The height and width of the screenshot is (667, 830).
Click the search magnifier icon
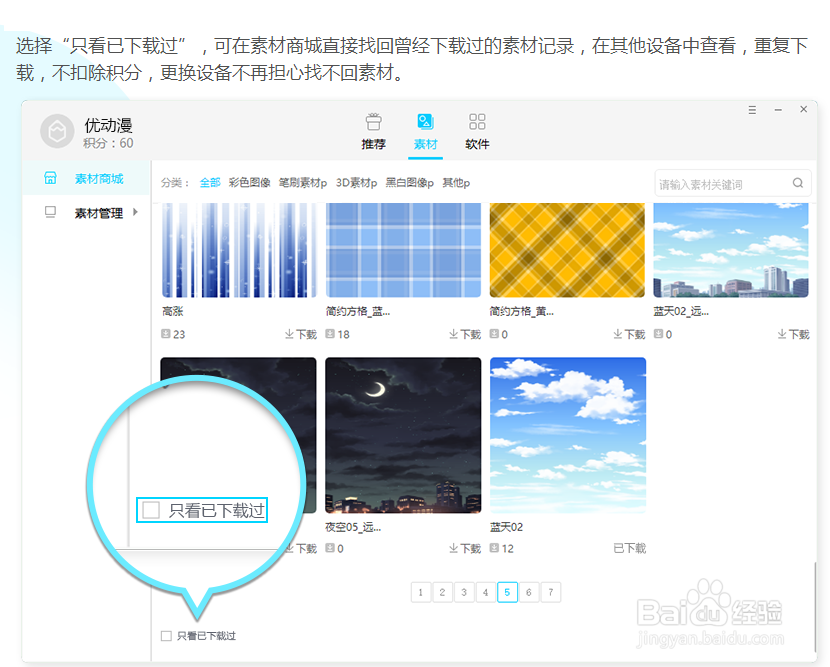(x=798, y=183)
